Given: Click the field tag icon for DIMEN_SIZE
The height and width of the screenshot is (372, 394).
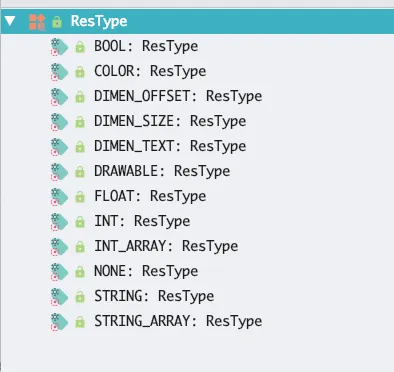Looking at the screenshot, I should point(59,122).
